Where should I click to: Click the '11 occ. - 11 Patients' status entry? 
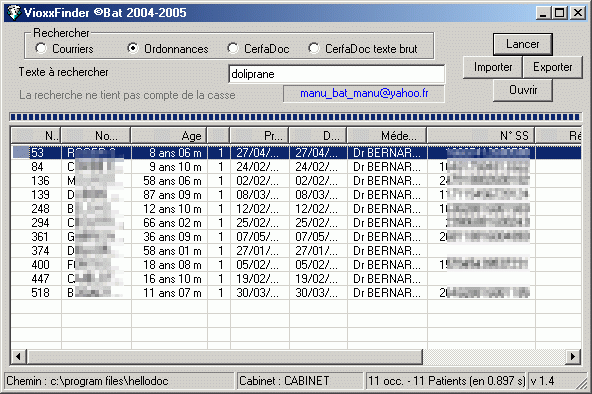click(446, 381)
